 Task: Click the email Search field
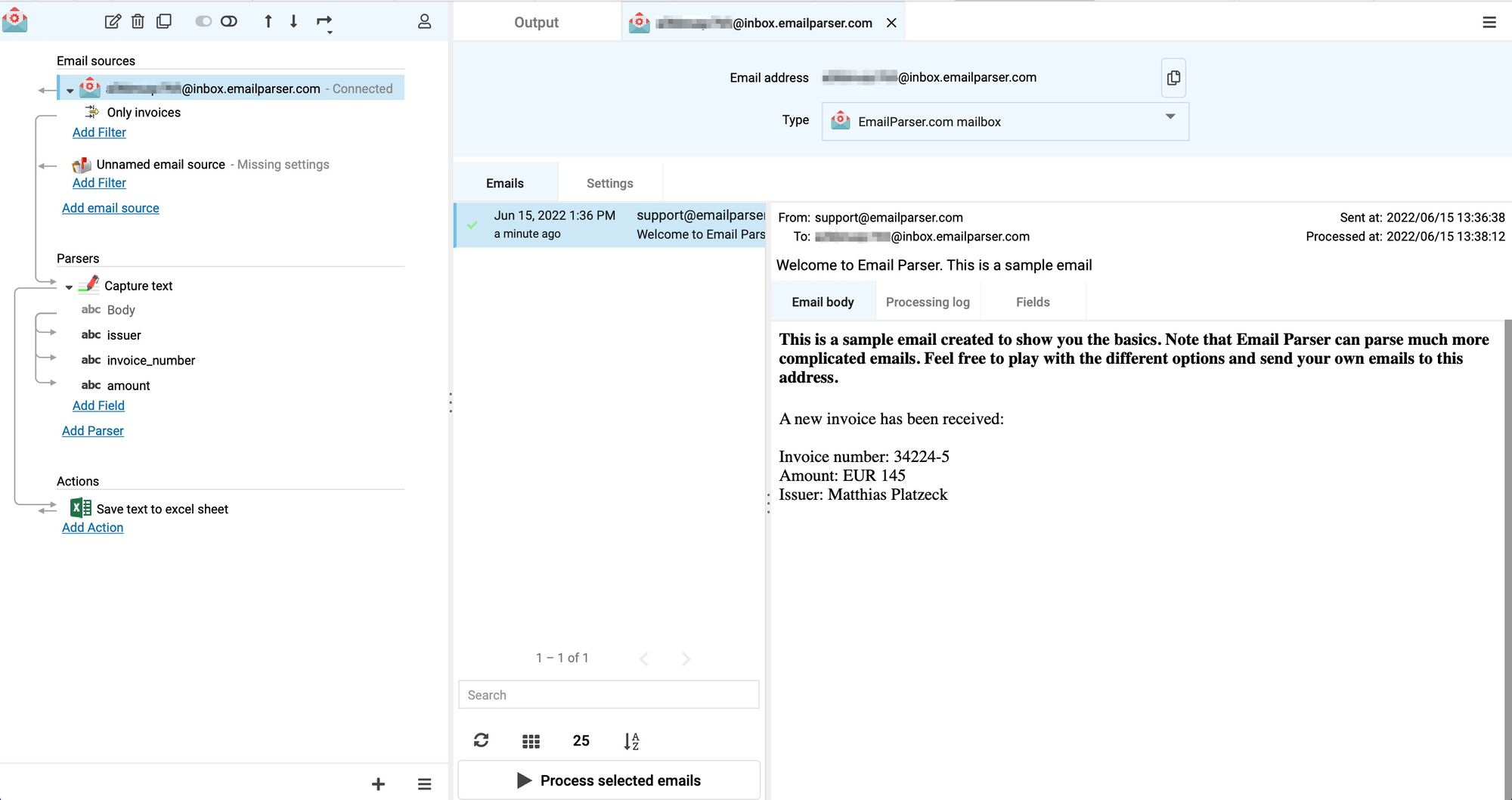click(609, 695)
